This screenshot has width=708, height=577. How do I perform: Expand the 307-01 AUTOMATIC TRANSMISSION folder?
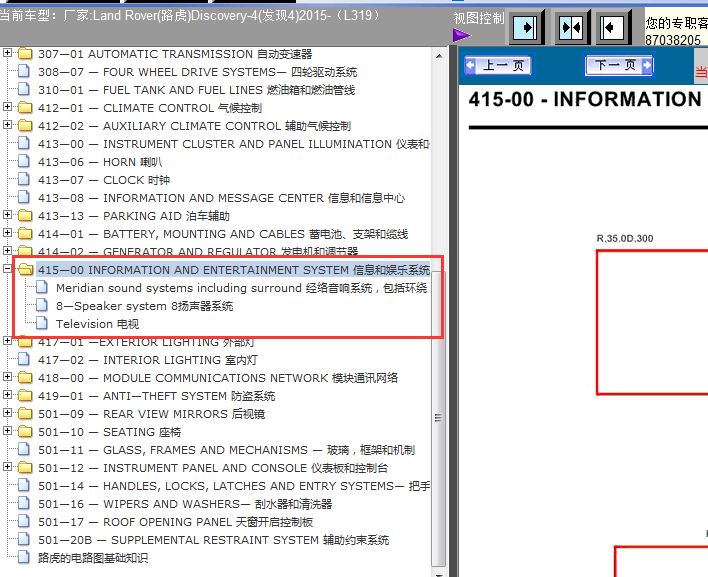(7, 53)
